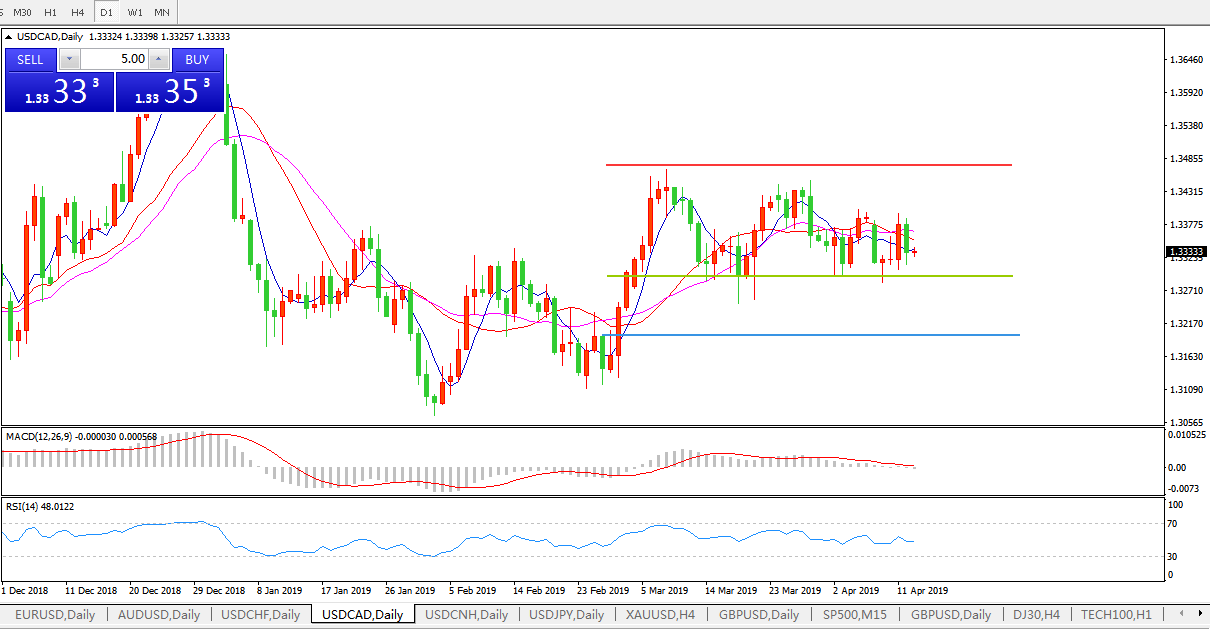
Task: Select the W1 weekly timeframe
Action: click(135, 12)
